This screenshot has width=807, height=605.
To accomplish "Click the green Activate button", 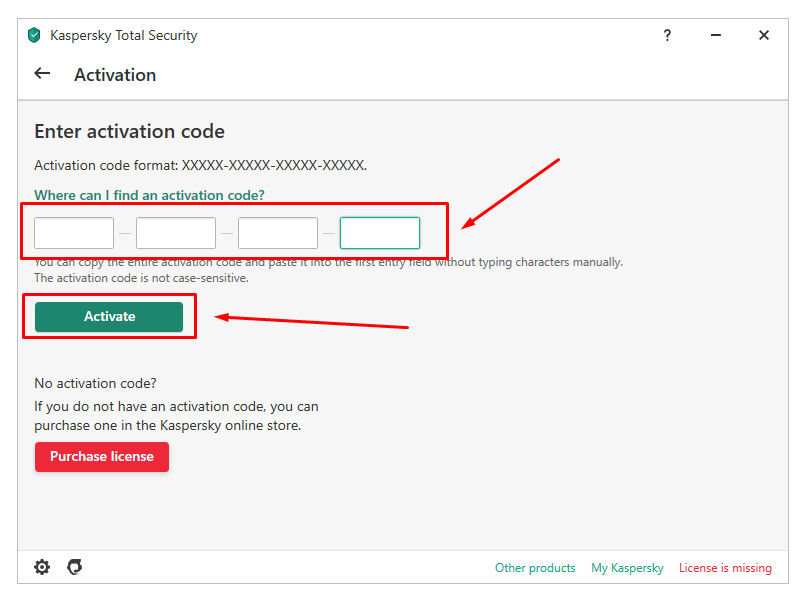I will pyautogui.click(x=109, y=316).
